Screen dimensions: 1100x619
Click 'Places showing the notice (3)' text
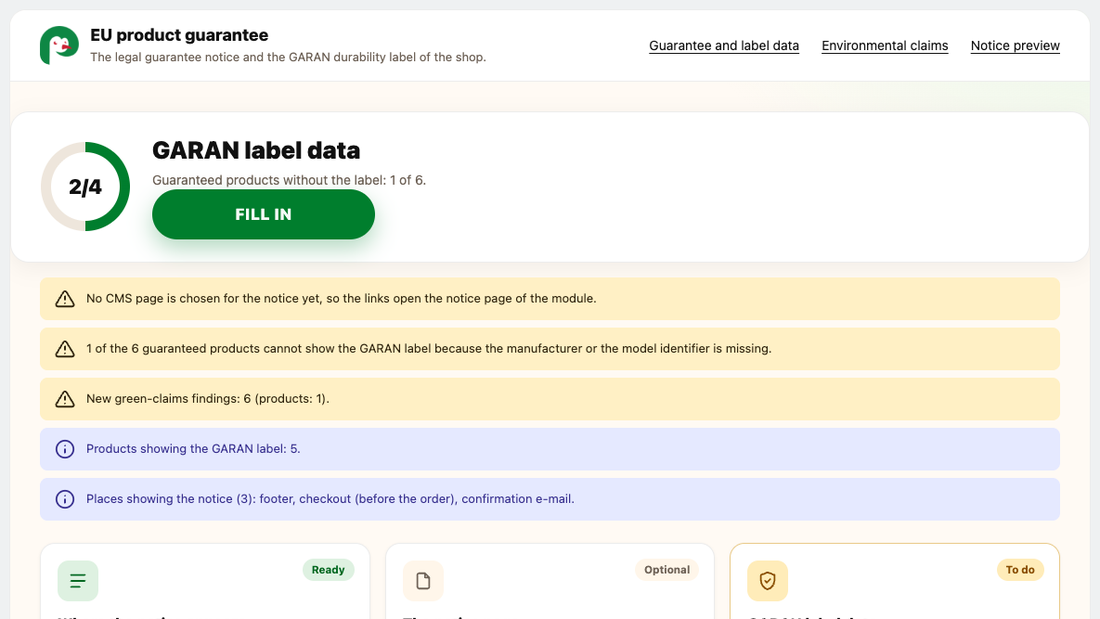[330, 499]
